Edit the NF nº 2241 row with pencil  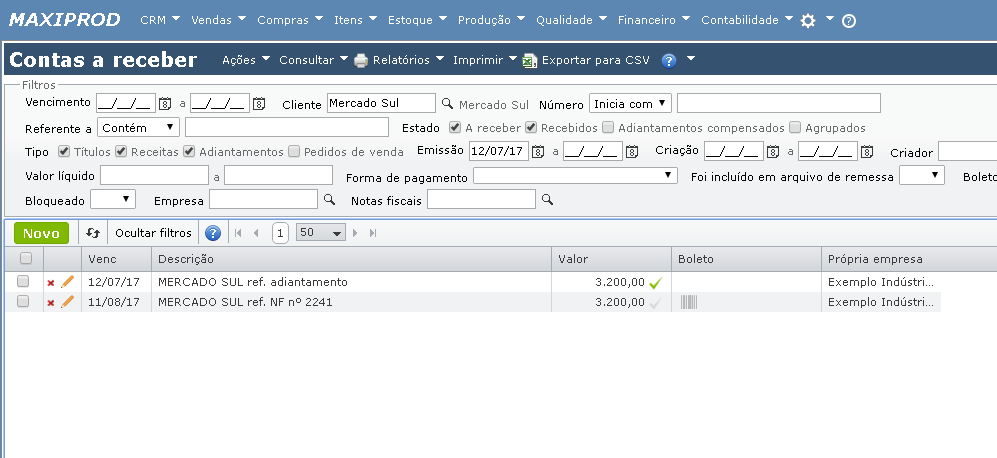(67, 302)
